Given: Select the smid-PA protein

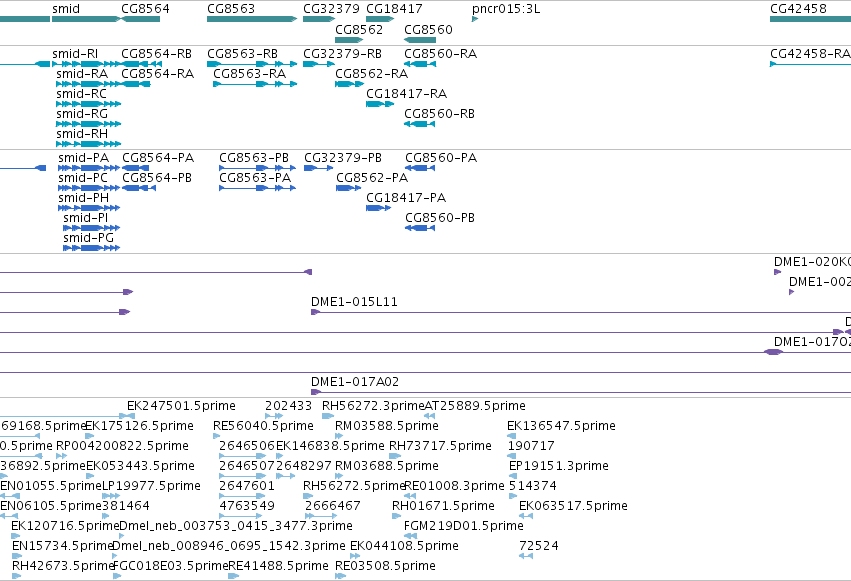Looking at the screenshot, I should [84, 158].
